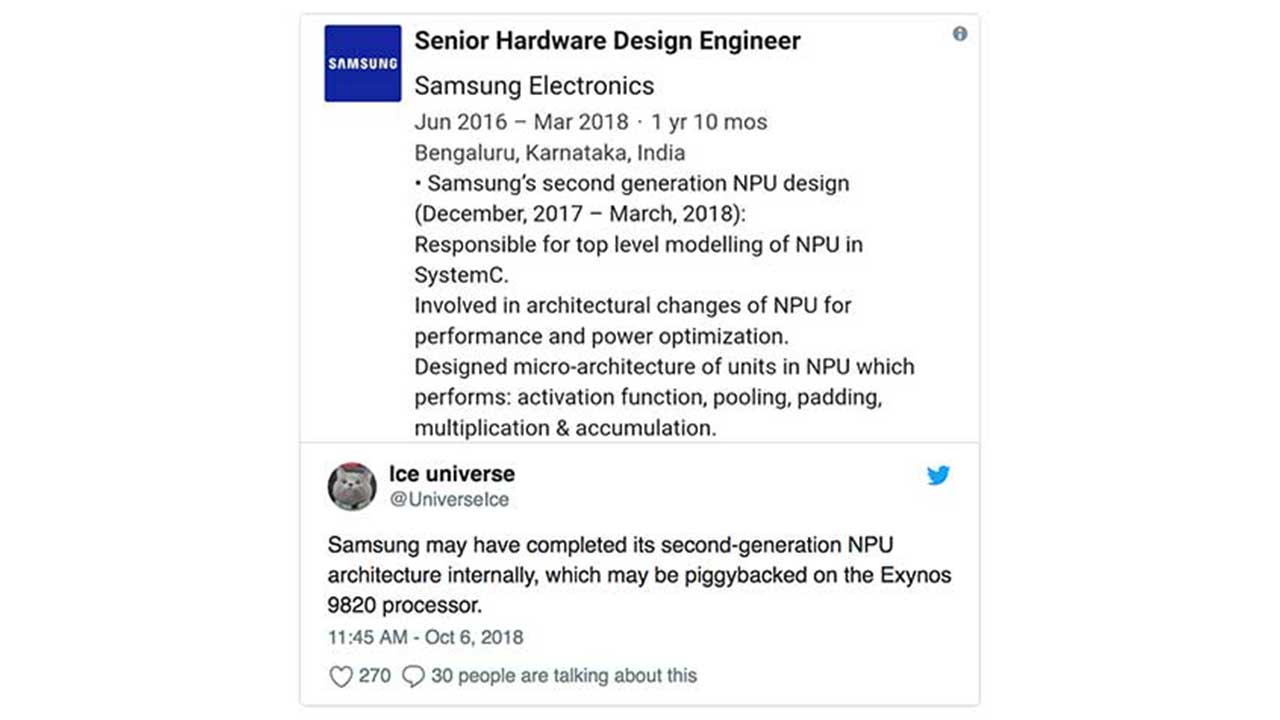Image resolution: width=1280 pixels, height=720 pixels.
Task: Click the Twitter bird icon
Action: [938, 476]
